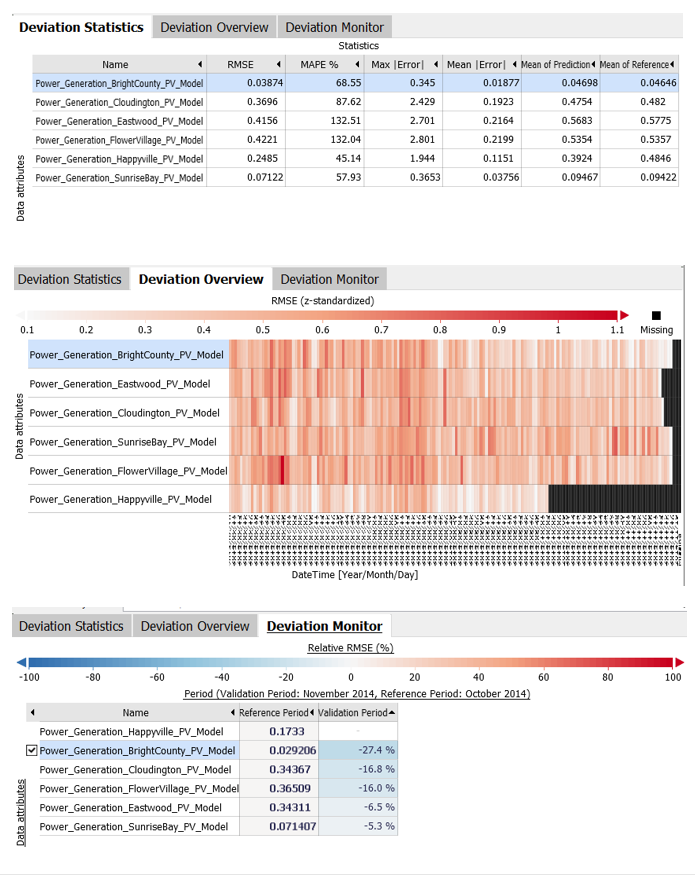Image resolution: width=695 pixels, height=875 pixels.
Task: Switch to Deviation Monitor tab above Statistics table
Action: [x=334, y=27]
